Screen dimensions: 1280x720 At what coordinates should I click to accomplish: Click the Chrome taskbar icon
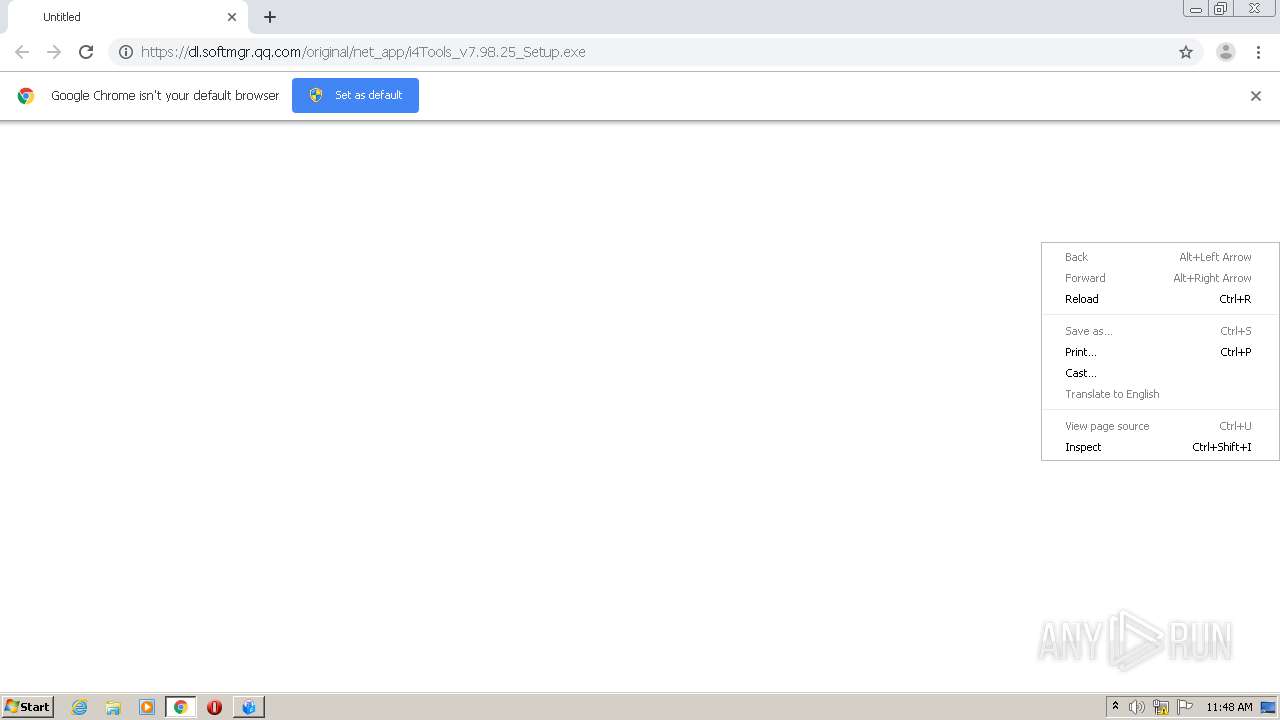tap(181, 707)
